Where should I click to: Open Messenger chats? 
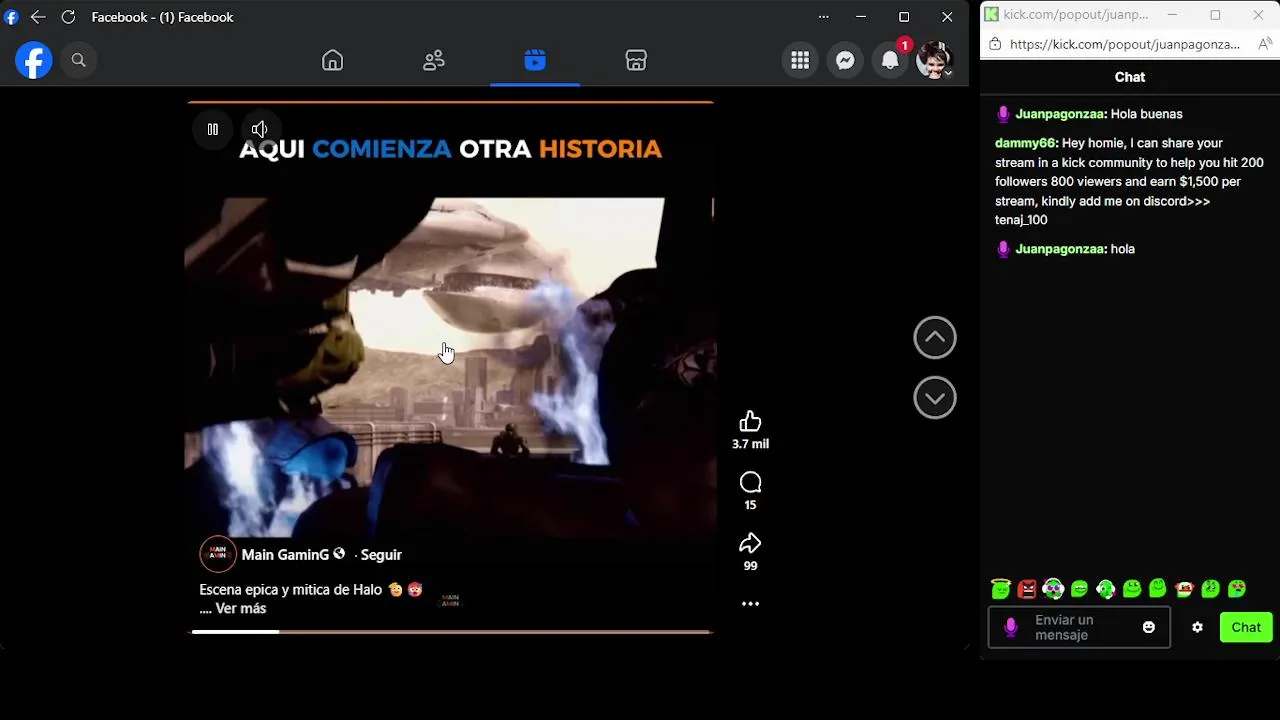(845, 60)
